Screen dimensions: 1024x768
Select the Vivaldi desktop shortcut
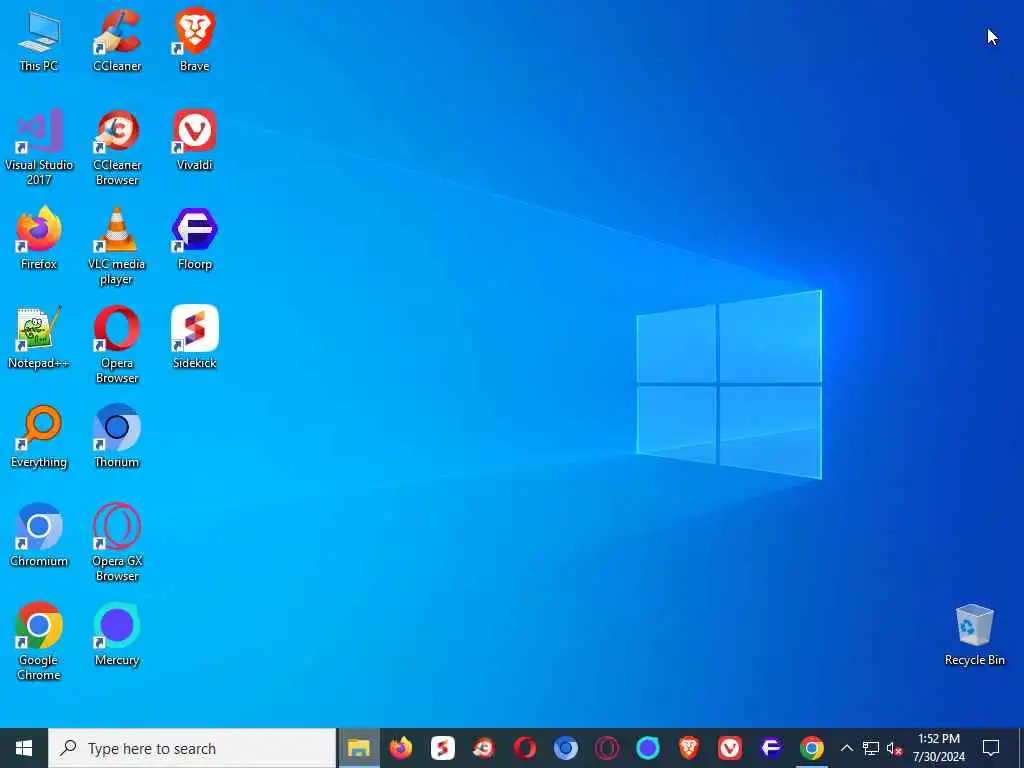[195, 140]
